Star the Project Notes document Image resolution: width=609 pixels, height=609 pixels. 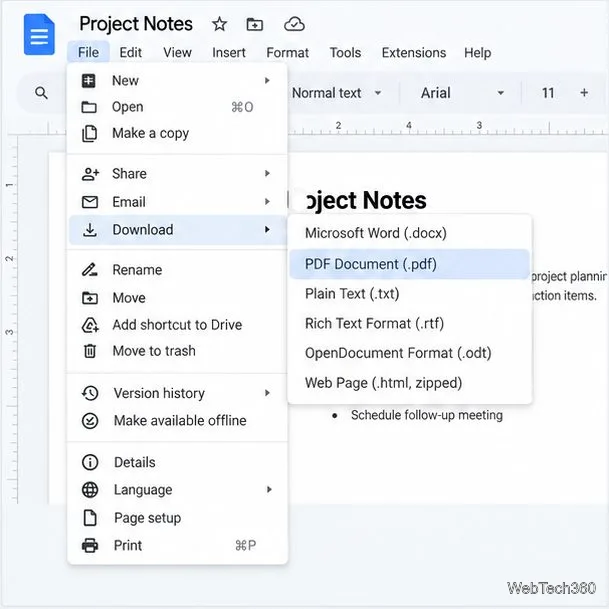point(219,24)
